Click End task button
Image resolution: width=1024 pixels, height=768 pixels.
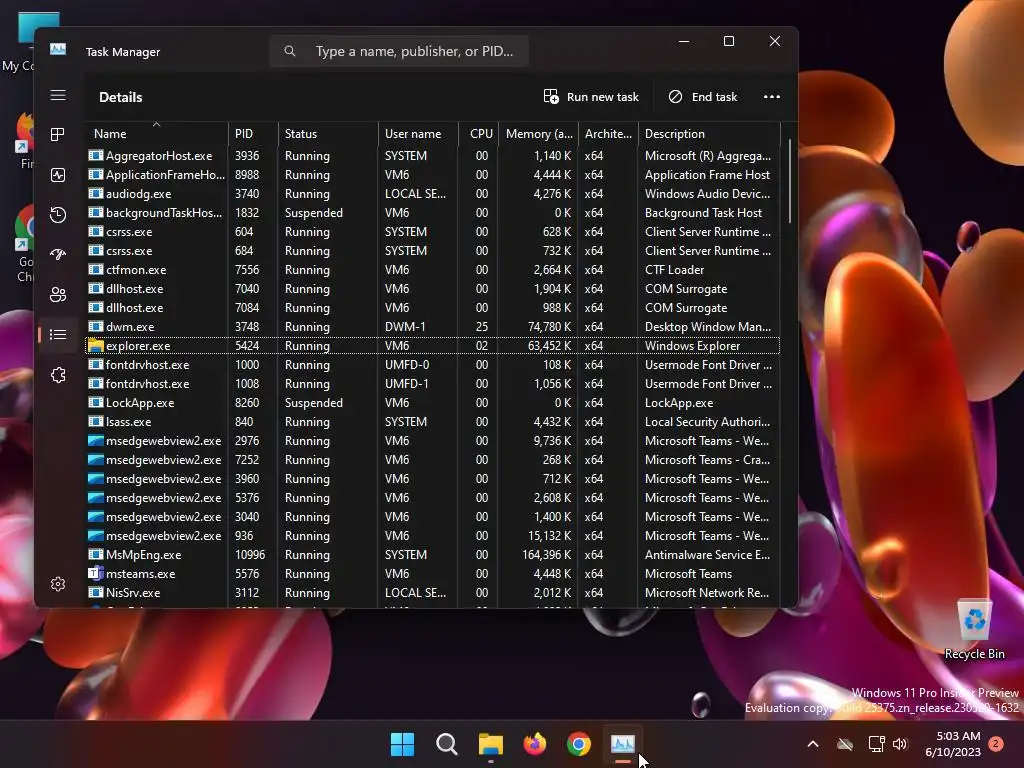click(x=703, y=97)
